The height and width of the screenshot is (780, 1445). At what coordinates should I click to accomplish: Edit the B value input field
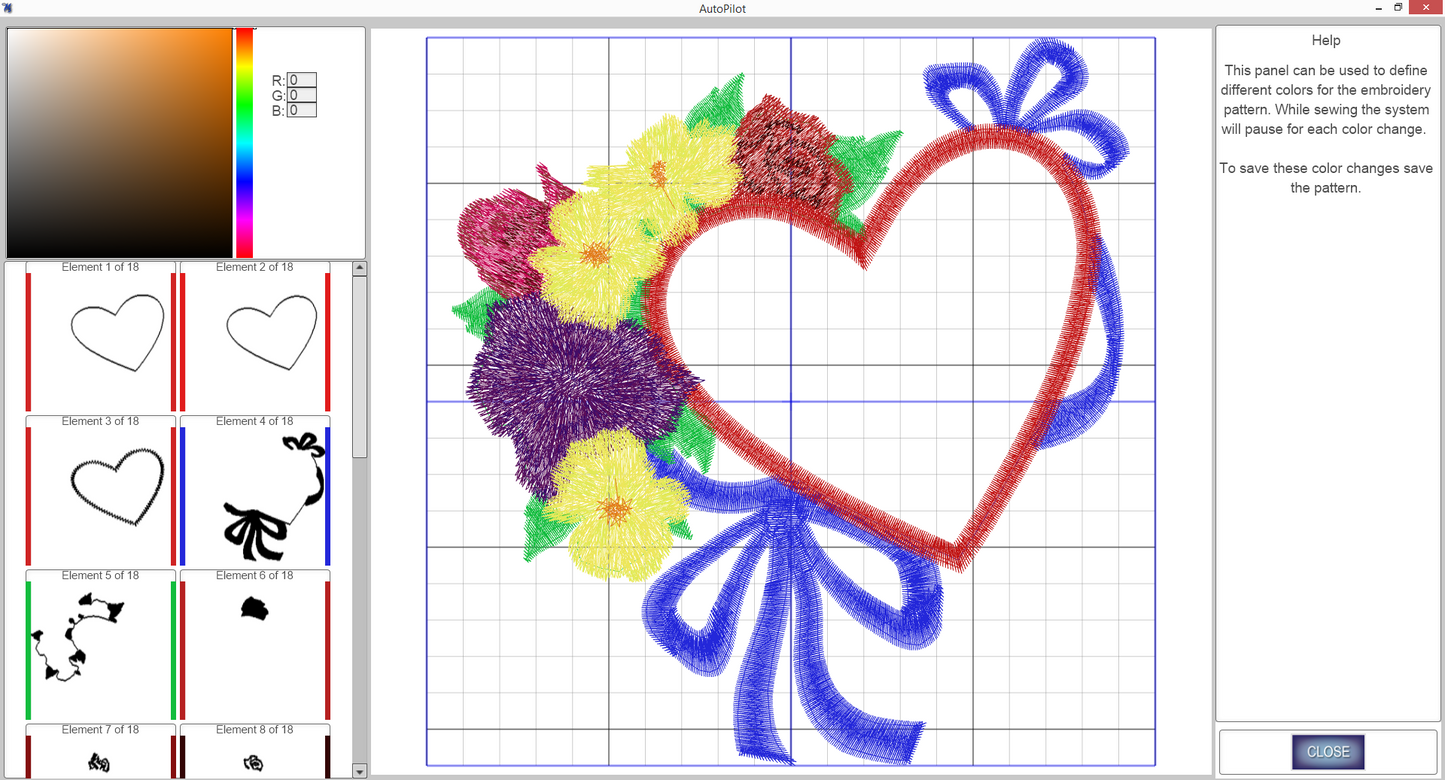(300, 110)
